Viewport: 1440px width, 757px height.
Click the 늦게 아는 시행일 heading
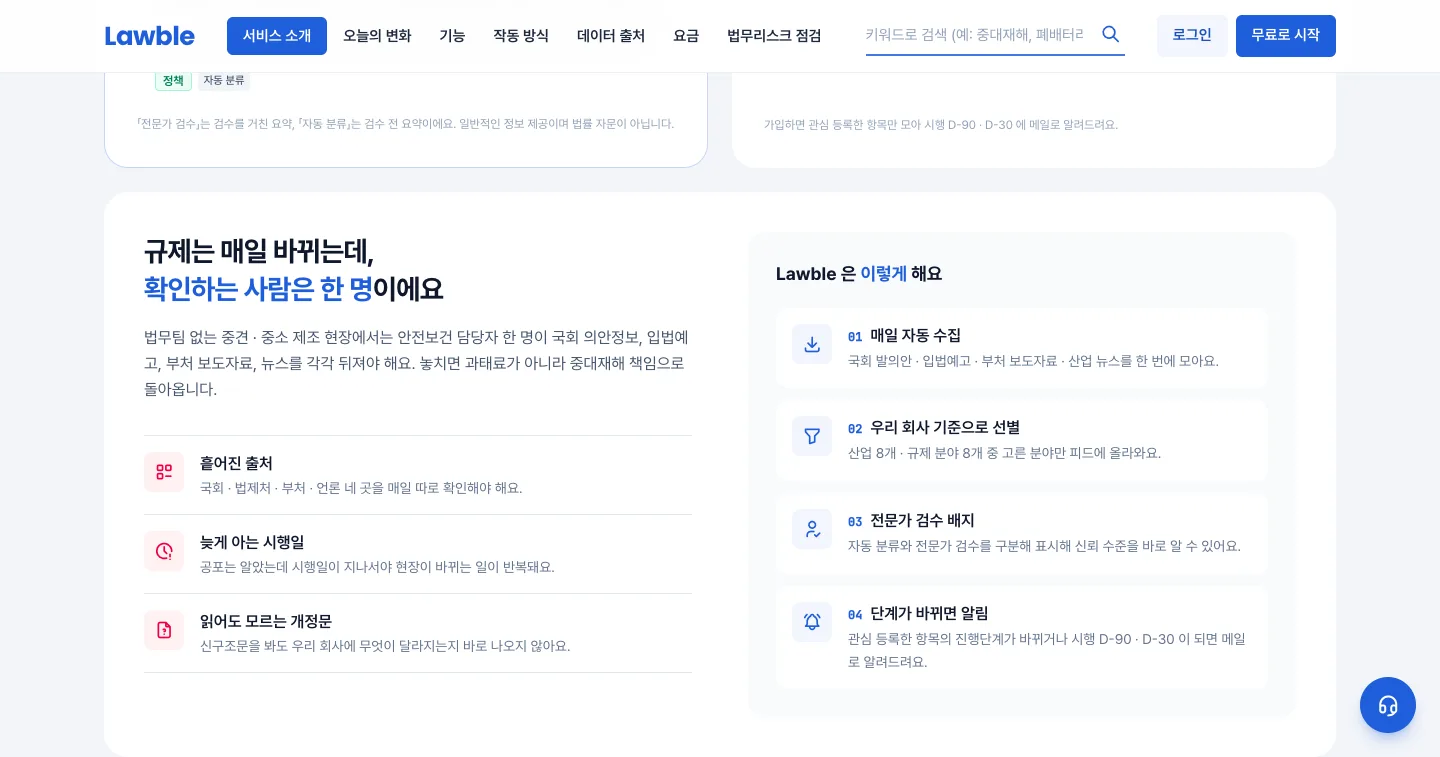252,542
